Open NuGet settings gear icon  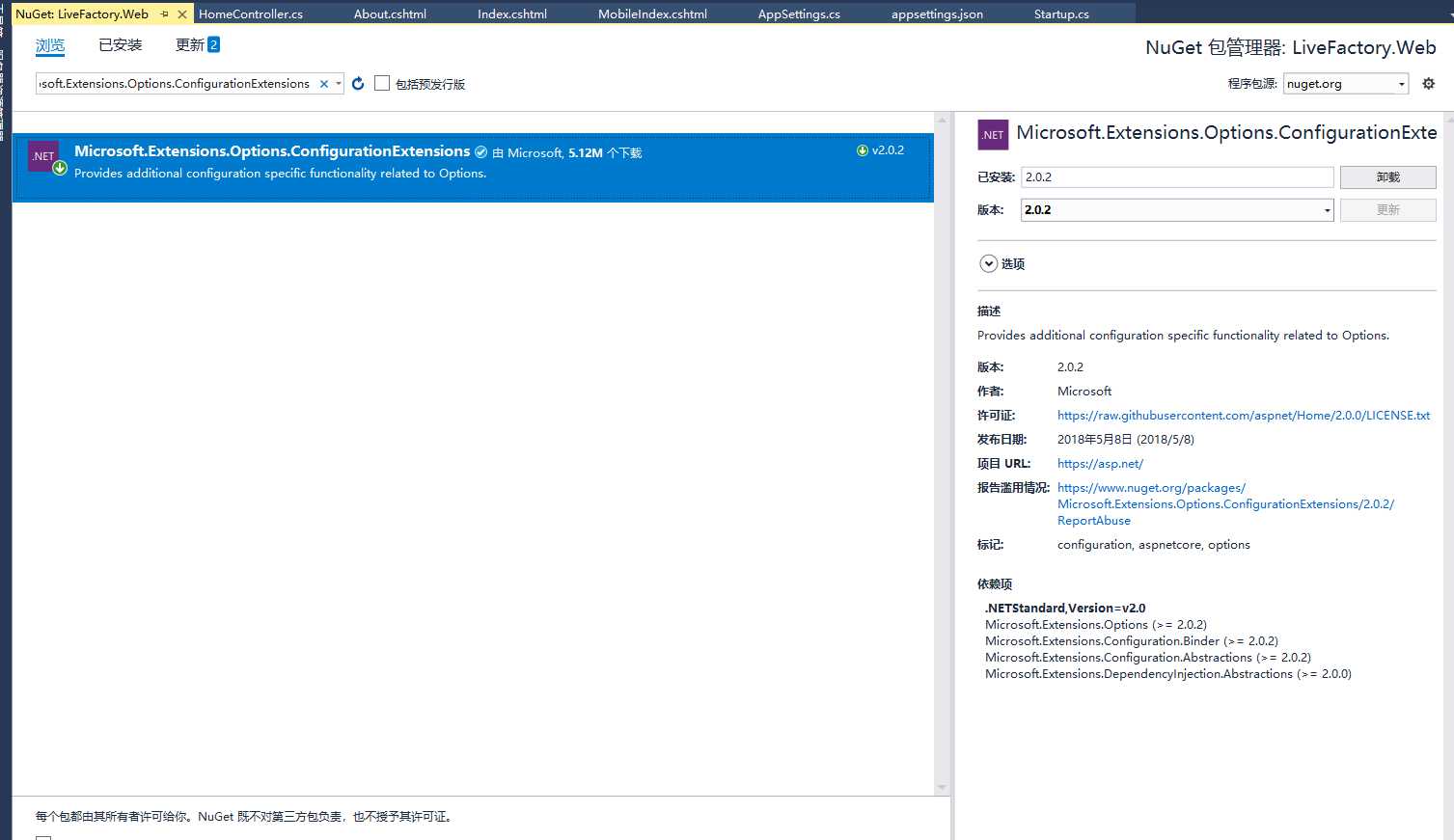(x=1429, y=84)
